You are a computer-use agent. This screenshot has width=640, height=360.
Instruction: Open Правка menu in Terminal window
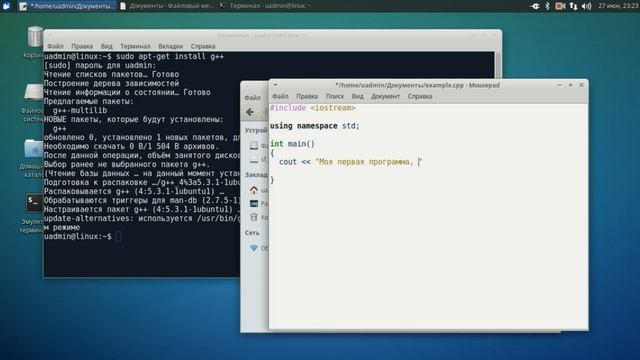pyautogui.click(x=82, y=46)
